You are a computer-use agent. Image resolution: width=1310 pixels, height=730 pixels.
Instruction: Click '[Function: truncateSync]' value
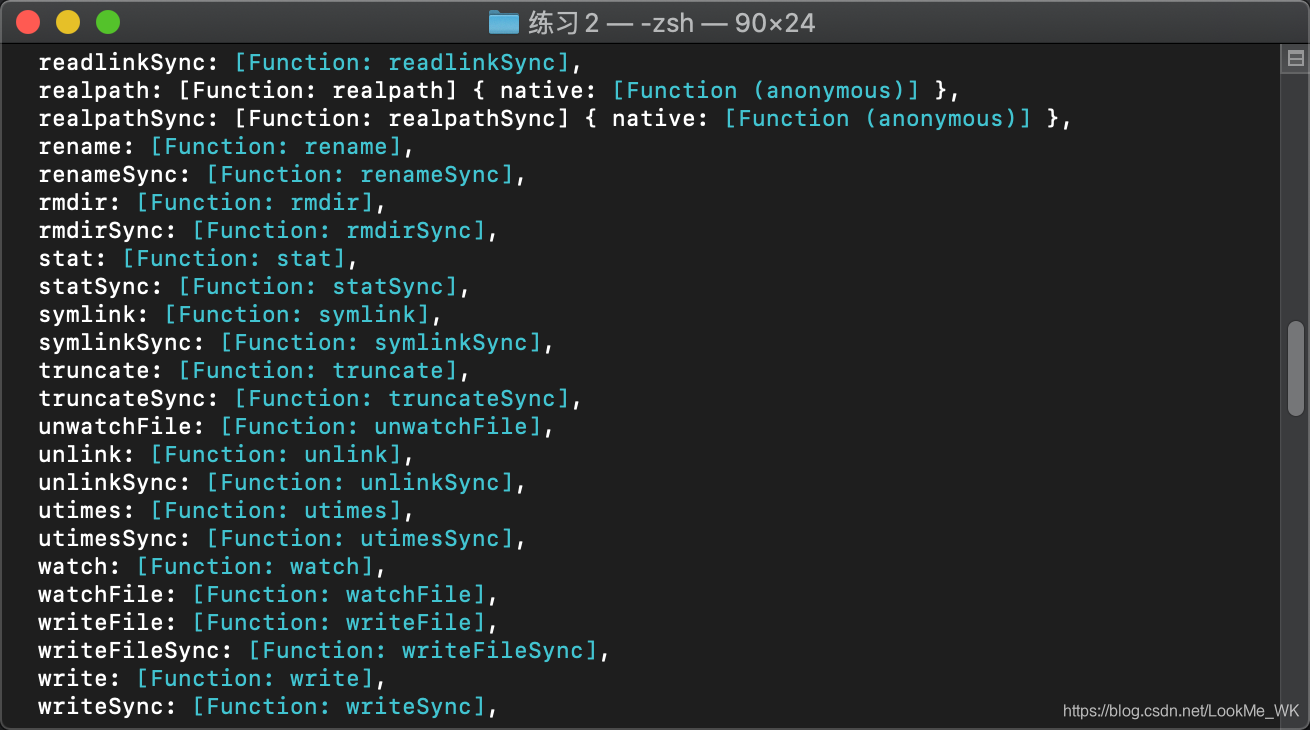click(402, 399)
